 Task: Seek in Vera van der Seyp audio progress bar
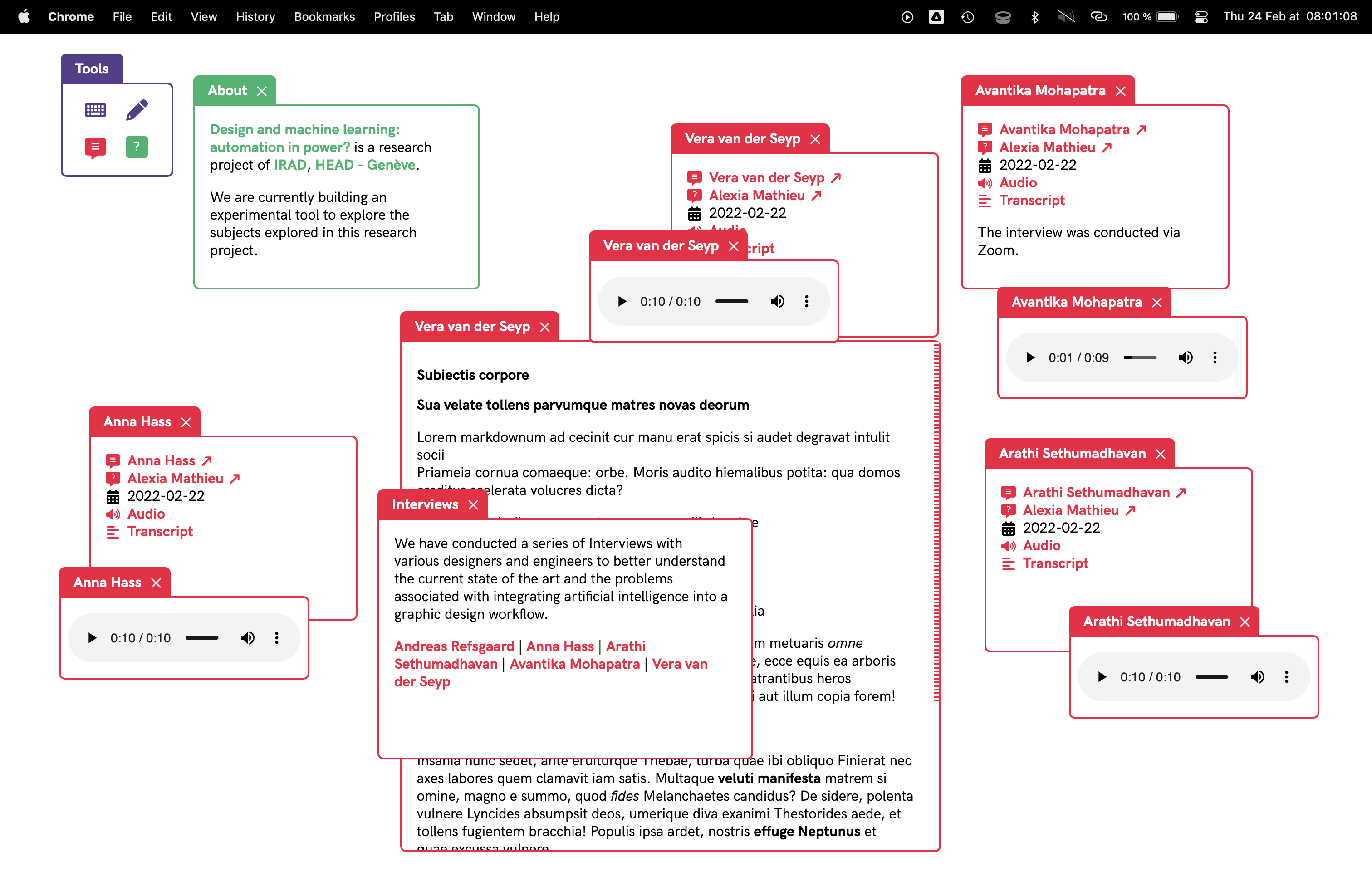(731, 301)
